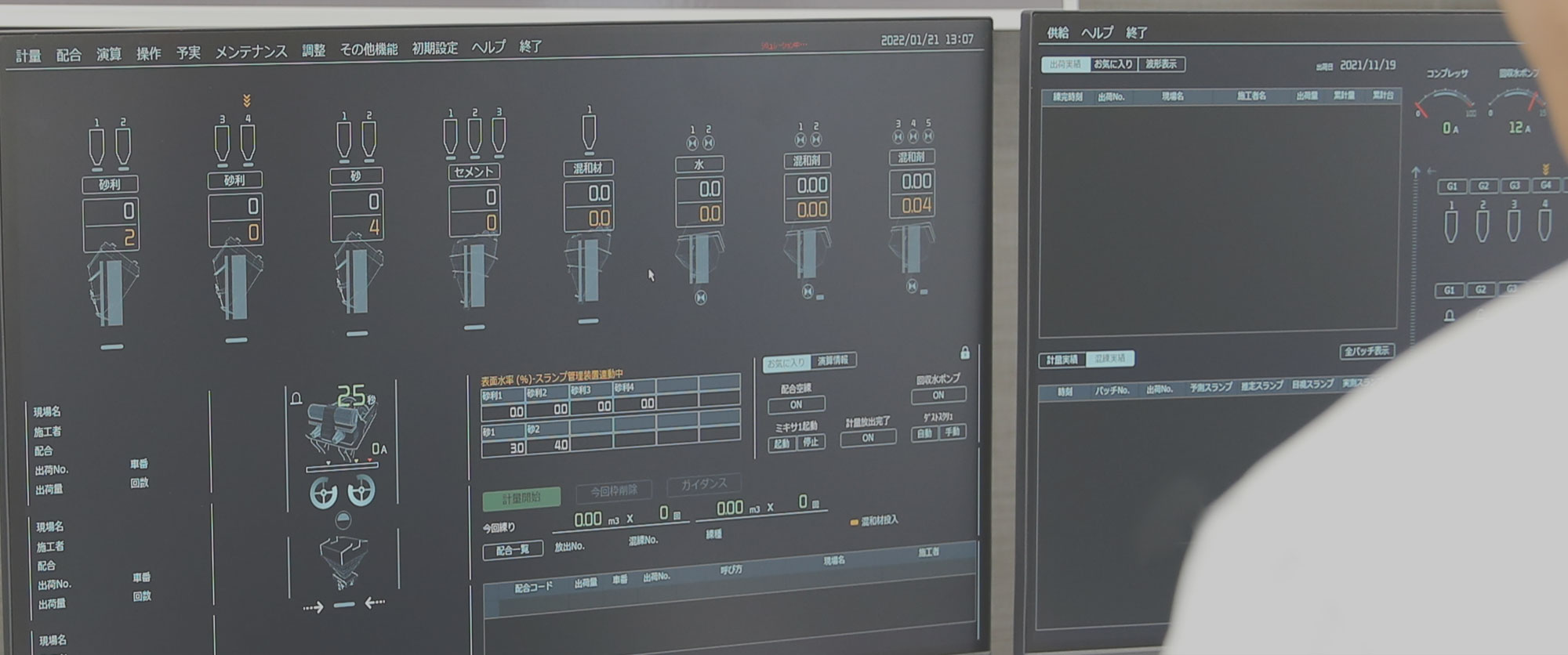Viewport: 1568px width, 655px height.
Task: Click the right-pointing dotted arrow below hopper
Action: (x=313, y=607)
